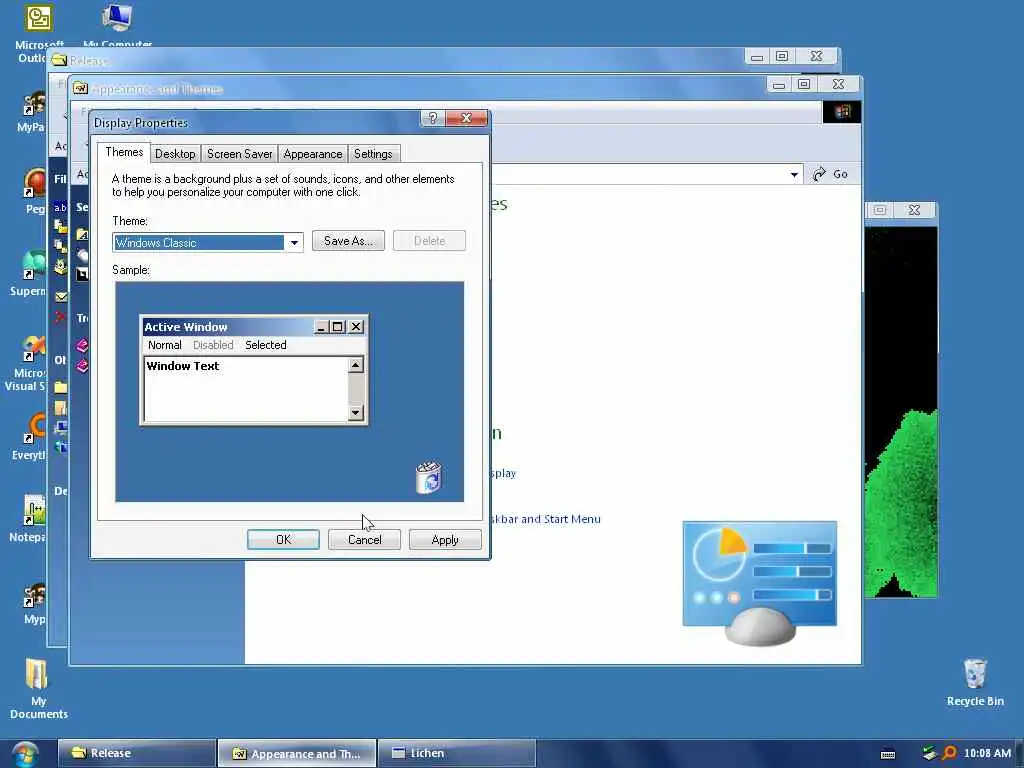Image resolution: width=1024 pixels, height=768 pixels.
Task: Open Taskbar and Start Menu link
Action: click(x=546, y=519)
